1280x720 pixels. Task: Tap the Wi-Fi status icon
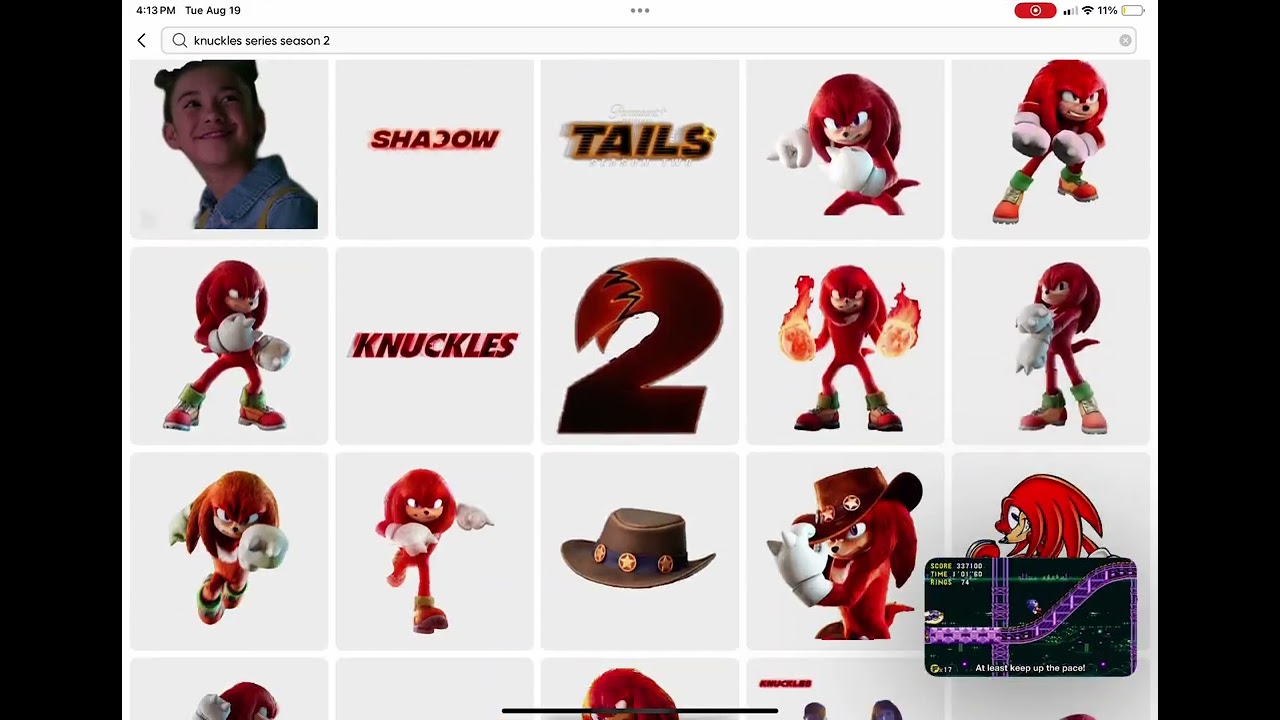[x=1087, y=11]
